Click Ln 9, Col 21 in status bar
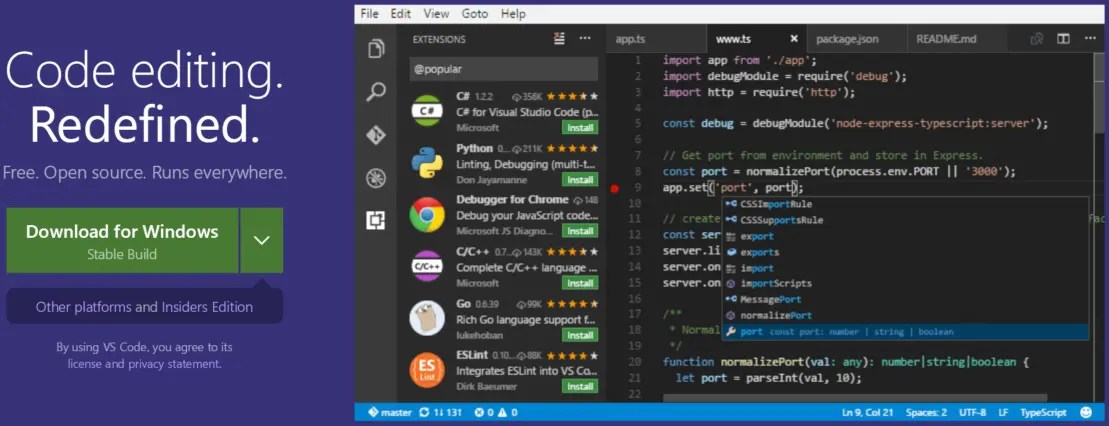Image resolution: width=1109 pixels, height=426 pixels. (867, 413)
